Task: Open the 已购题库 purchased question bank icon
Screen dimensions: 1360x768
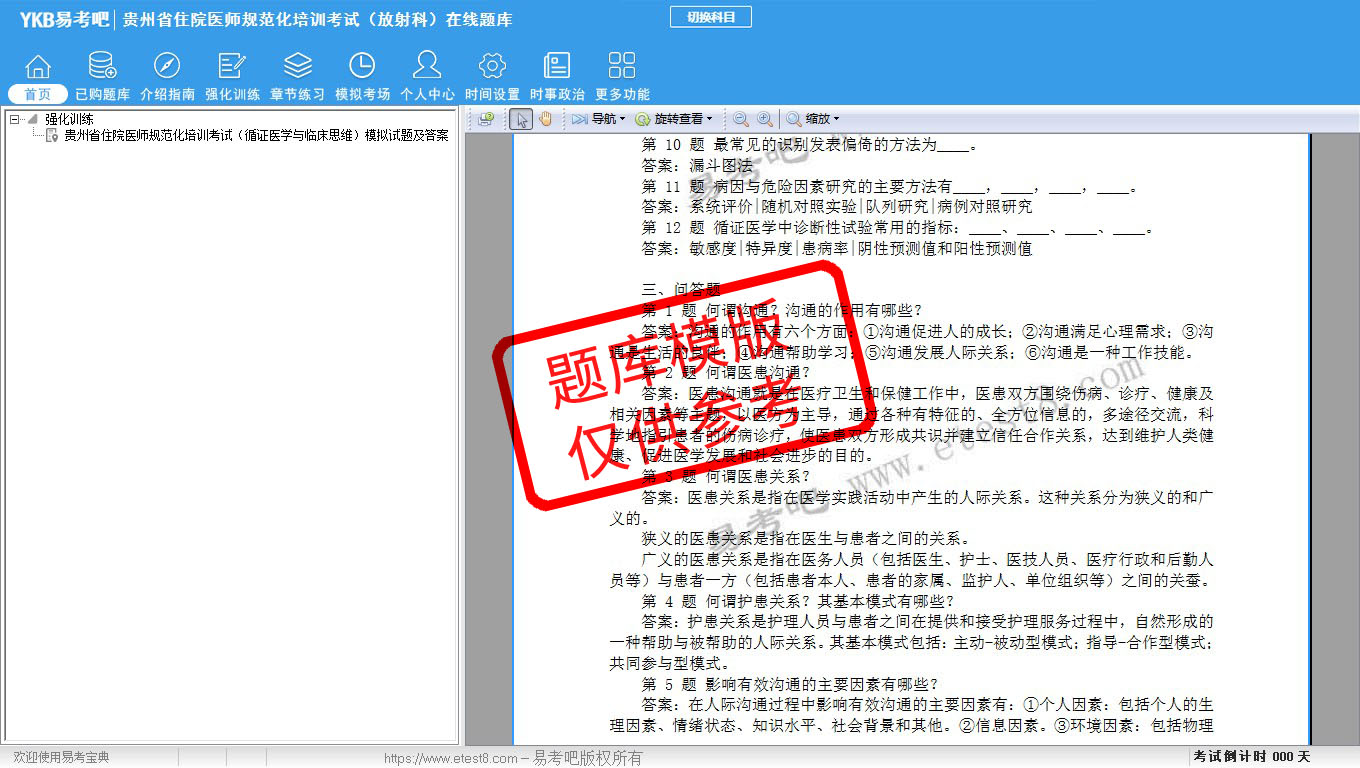Action: click(x=102, y=66)
